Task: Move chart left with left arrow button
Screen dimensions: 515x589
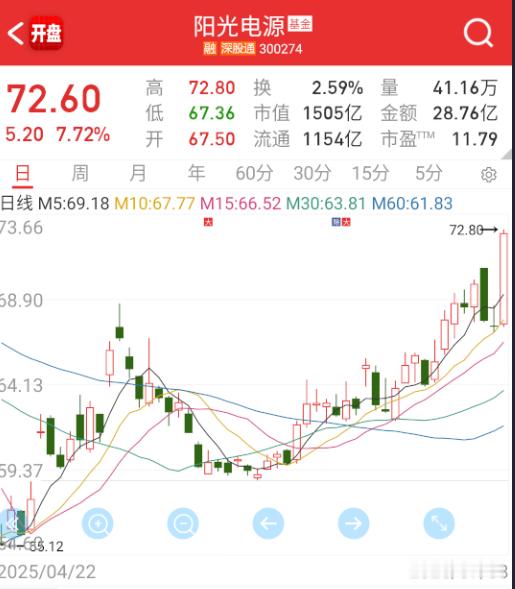Action: click(268, 523)
